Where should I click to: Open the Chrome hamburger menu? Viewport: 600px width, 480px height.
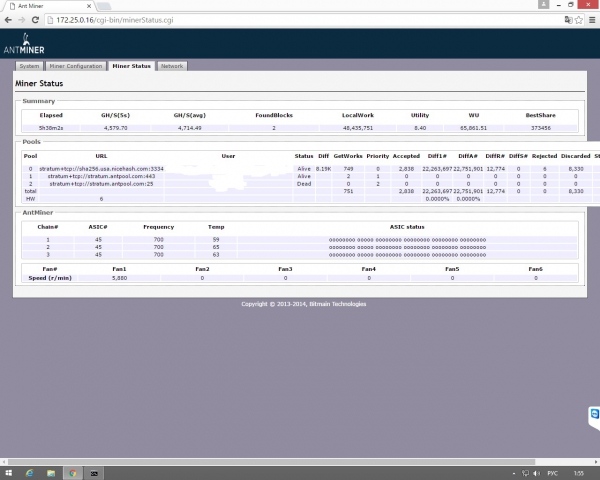592,20
